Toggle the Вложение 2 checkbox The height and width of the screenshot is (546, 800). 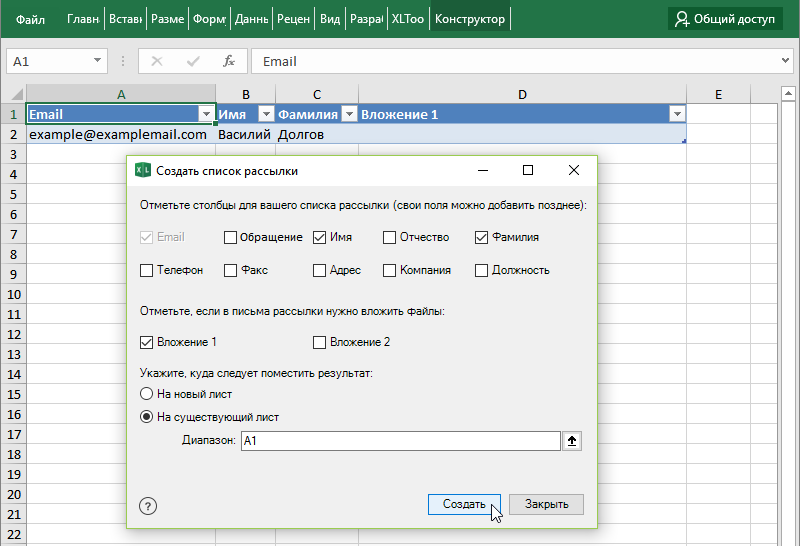coord(320,343)
